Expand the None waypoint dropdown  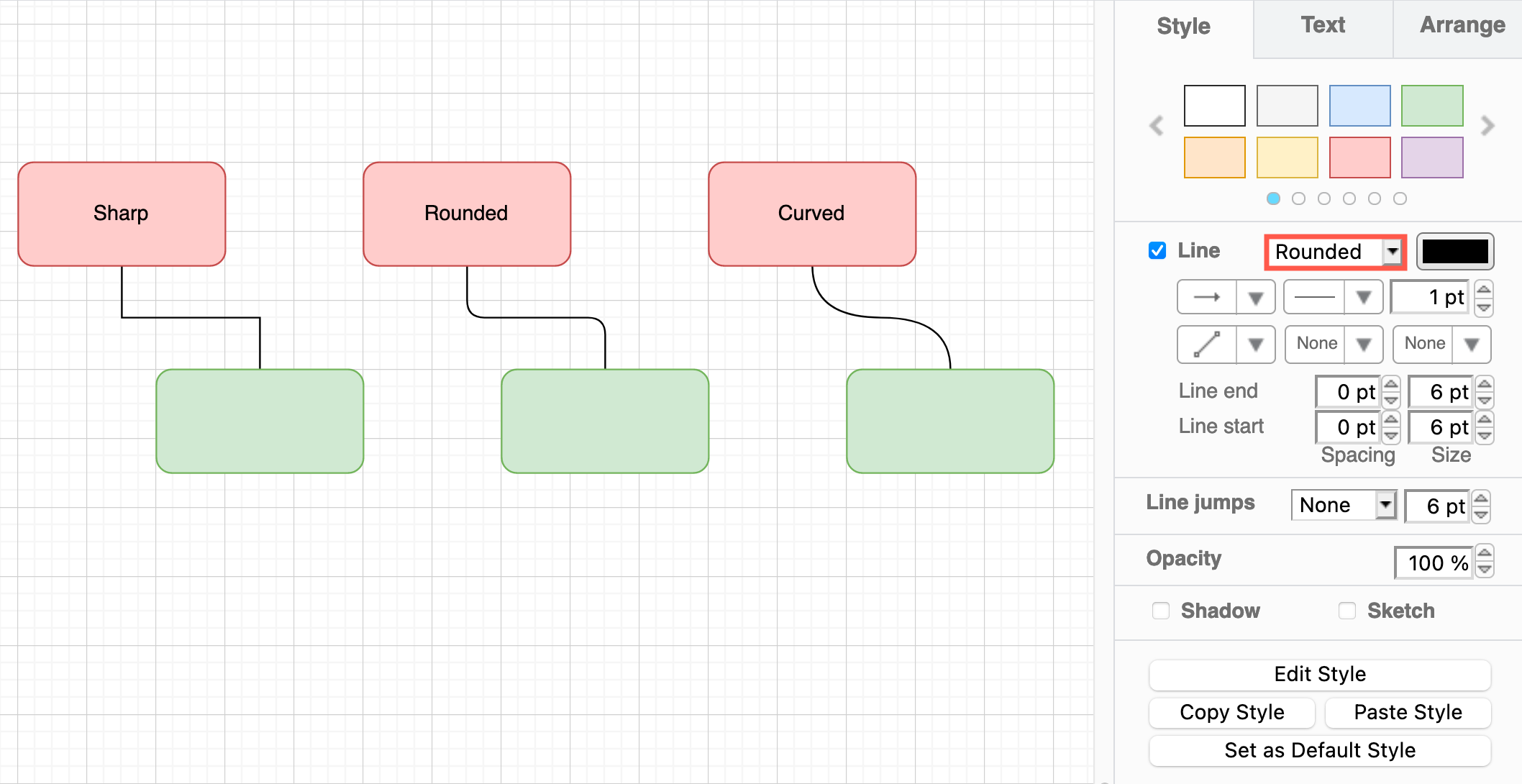coord(1365,344)
